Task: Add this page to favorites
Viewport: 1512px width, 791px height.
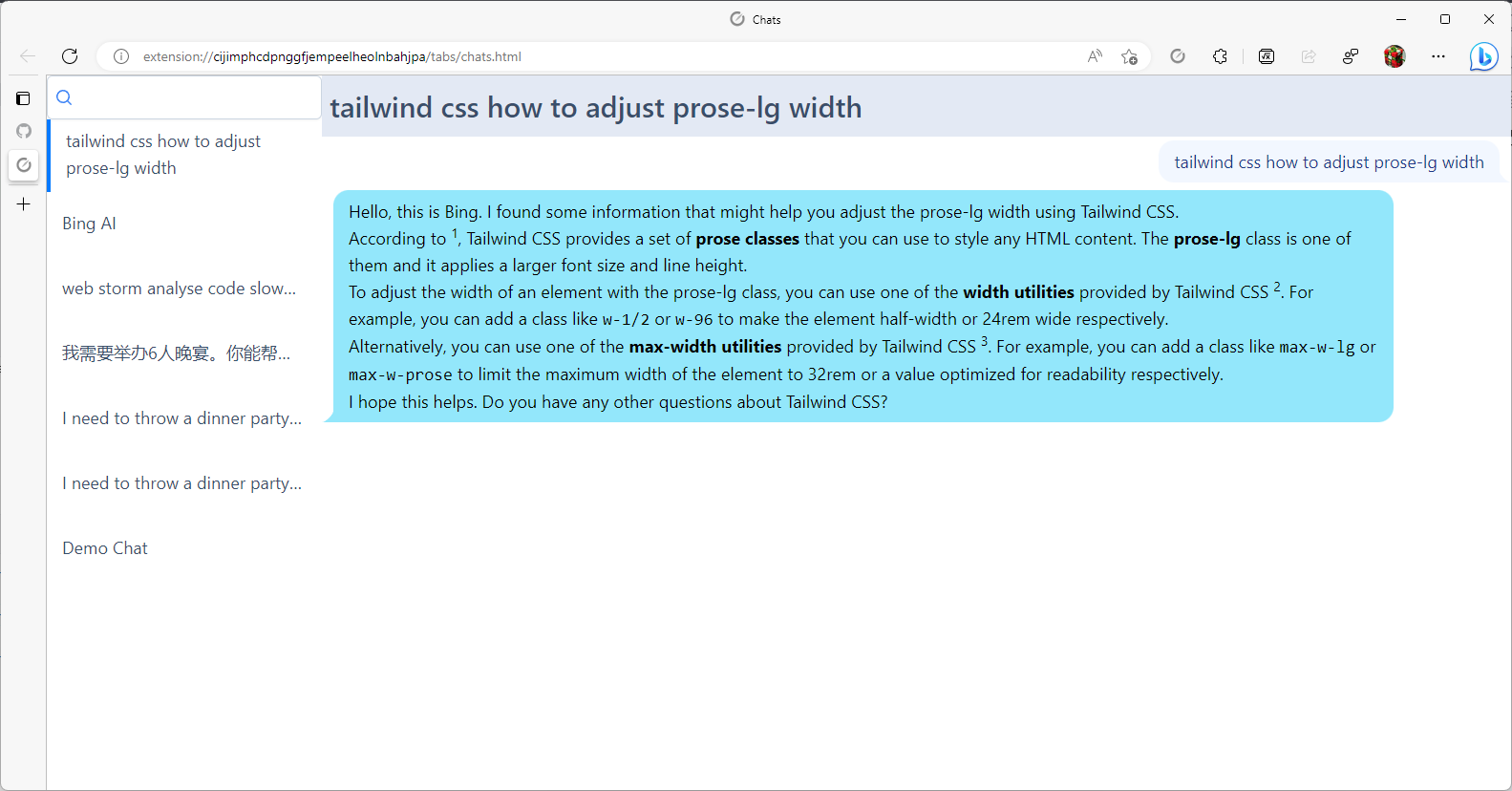Action: [1129, 56]
